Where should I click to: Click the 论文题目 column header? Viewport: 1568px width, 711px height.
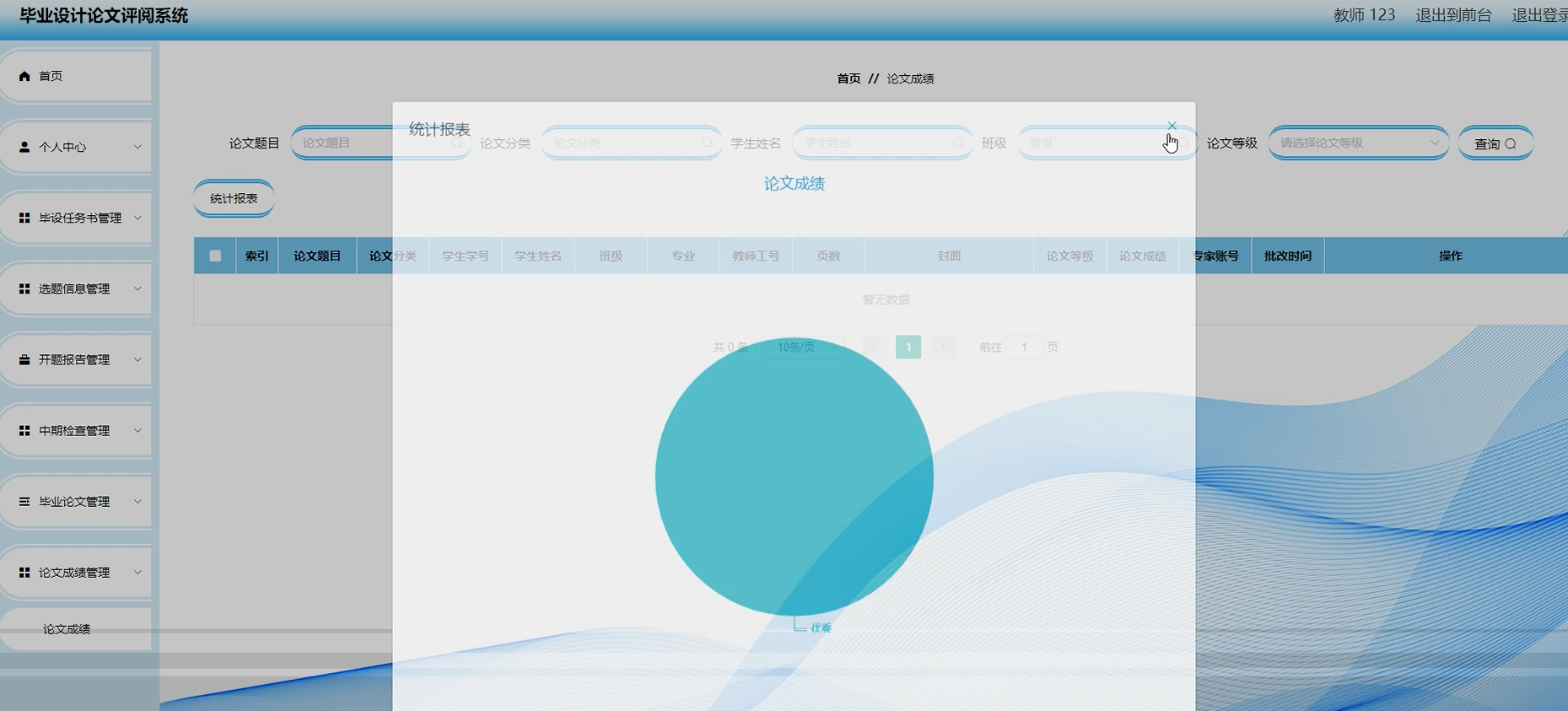[x=317, y=256]
